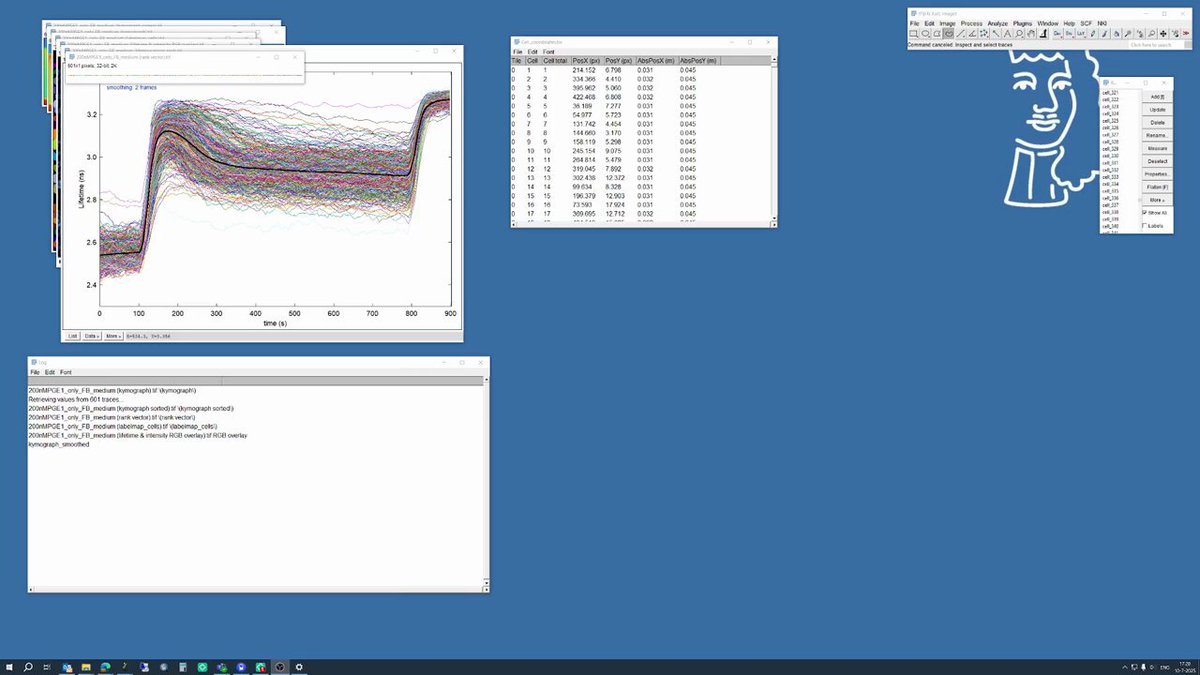
Task: Open the Settings gear in taskbar
Action: 299,666
